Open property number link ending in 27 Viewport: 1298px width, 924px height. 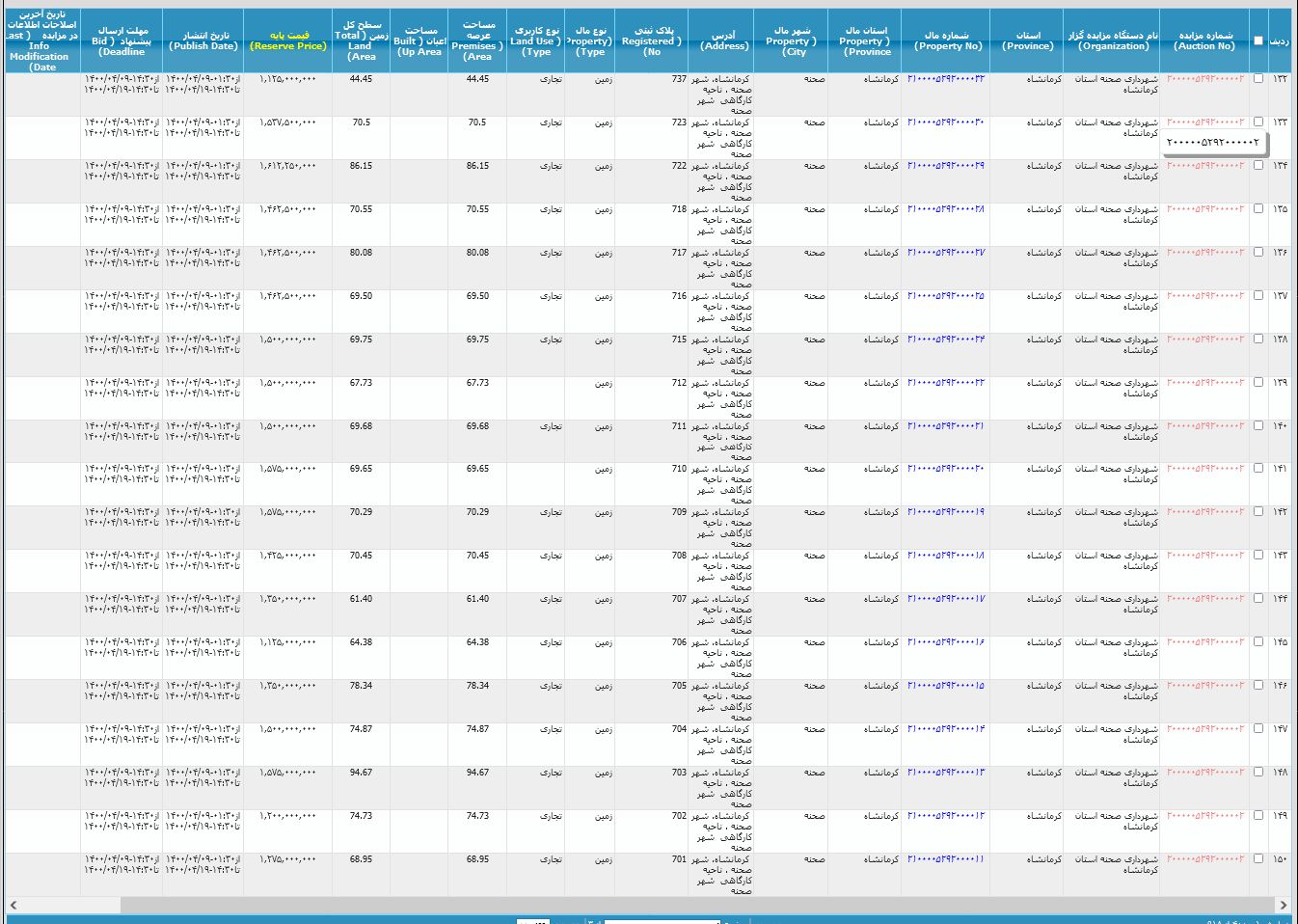pyautogui.click(x=946, y=253)
